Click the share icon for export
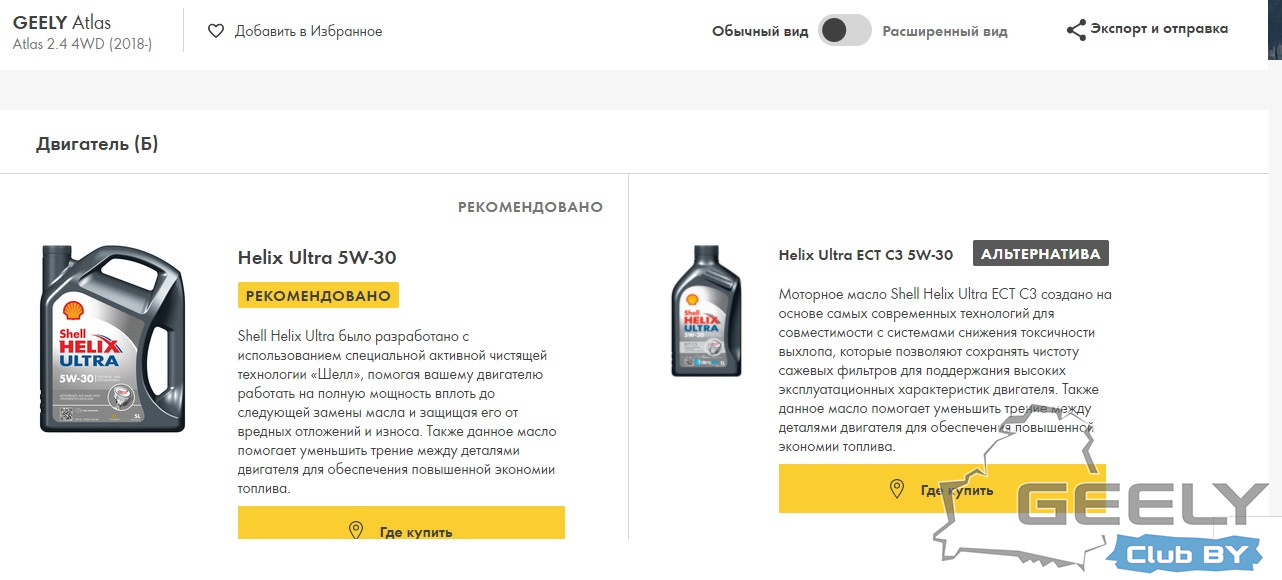 pyautogui.click(x=1076, y=30)
